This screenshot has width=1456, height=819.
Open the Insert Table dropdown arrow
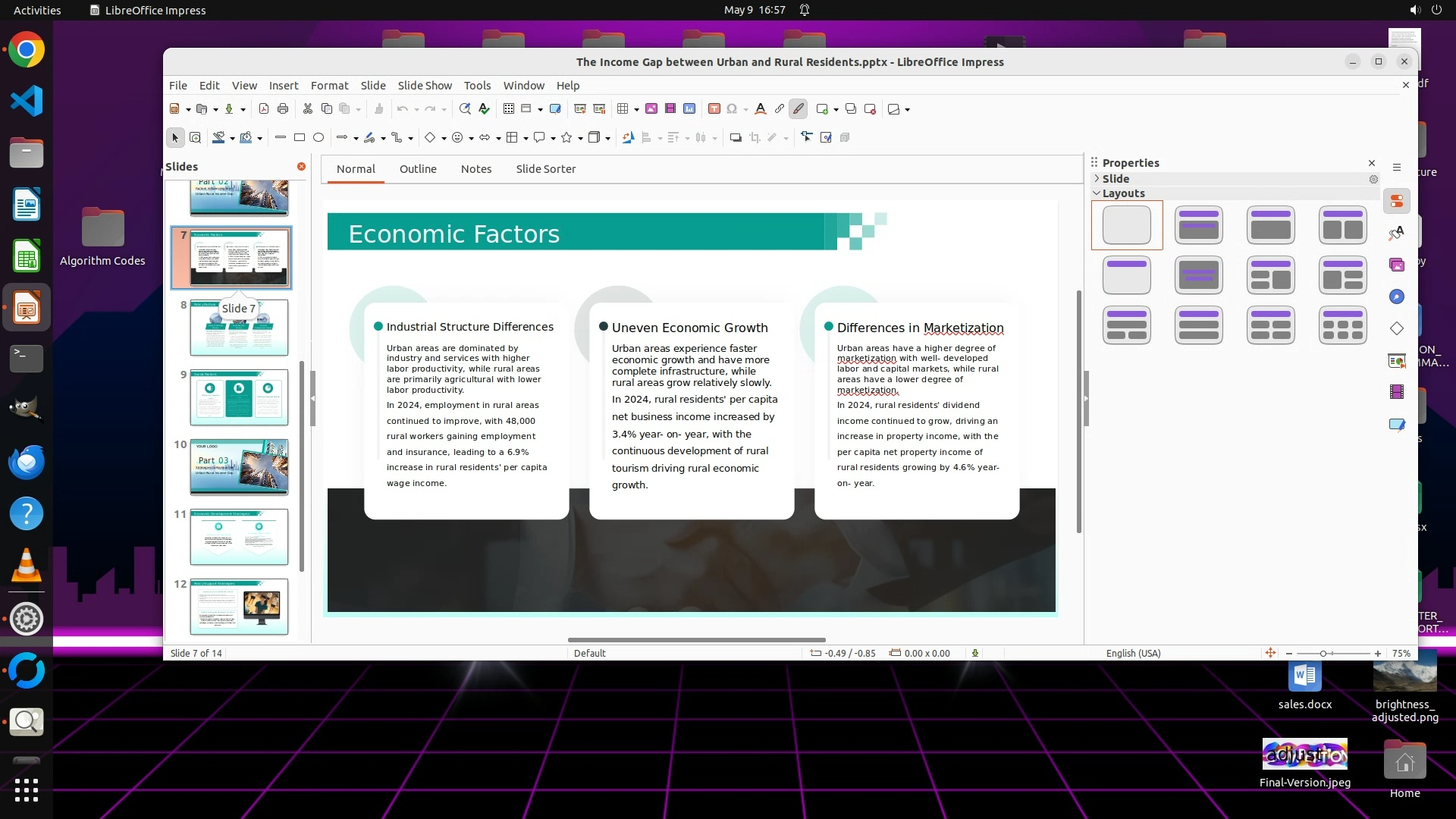(636, 109)
